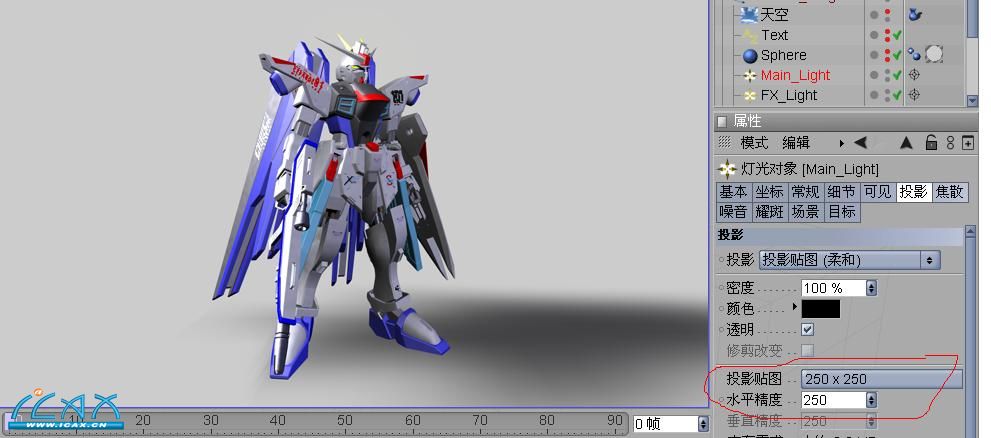
Task: Switch to the 噪音 tab
Action: 733,212
